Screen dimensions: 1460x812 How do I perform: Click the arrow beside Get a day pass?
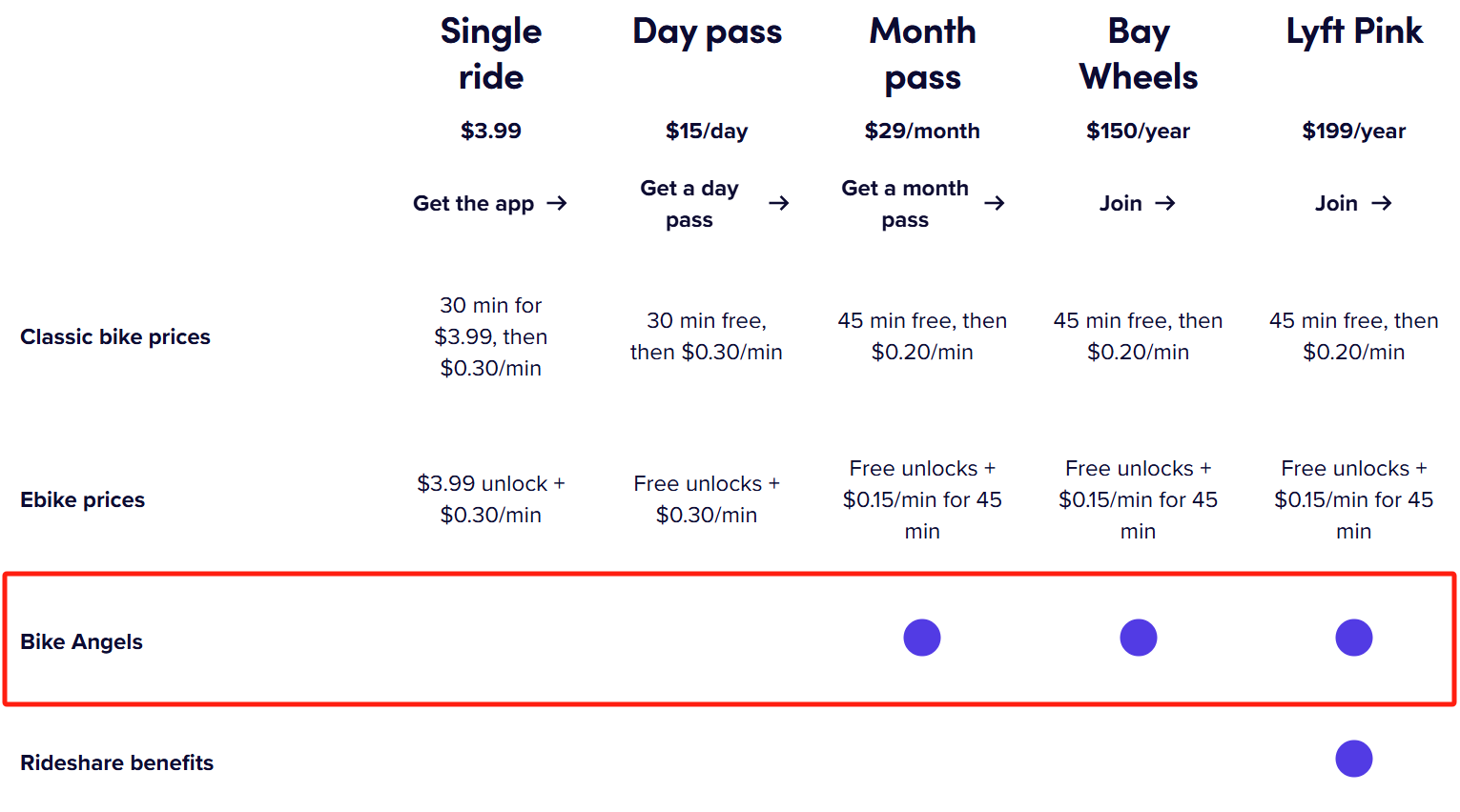(779, 203)
